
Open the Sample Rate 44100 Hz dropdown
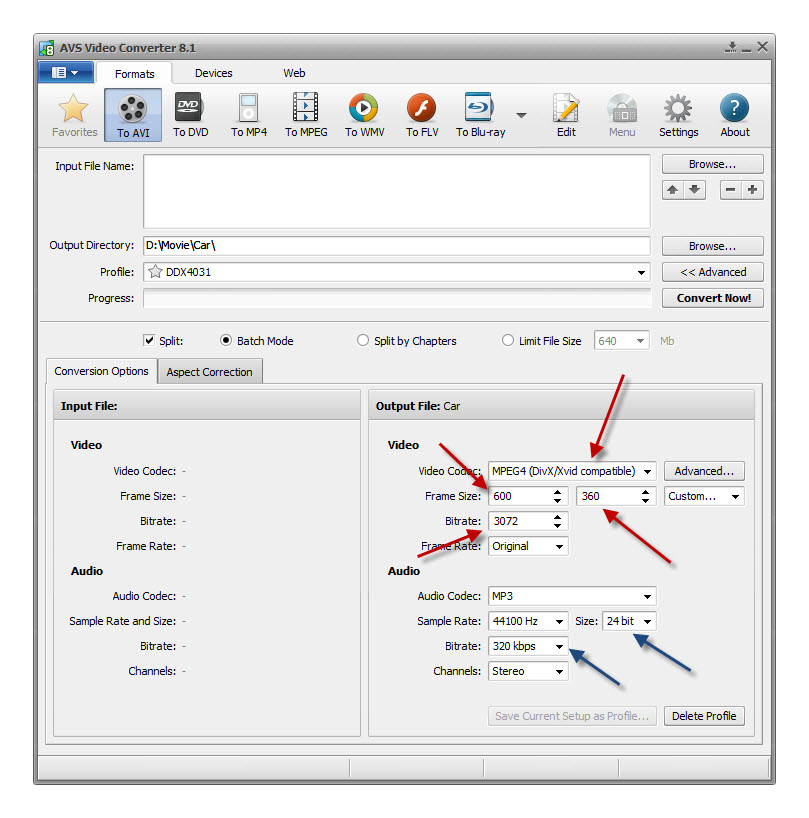pyautogui.click(x=528, y=621)
